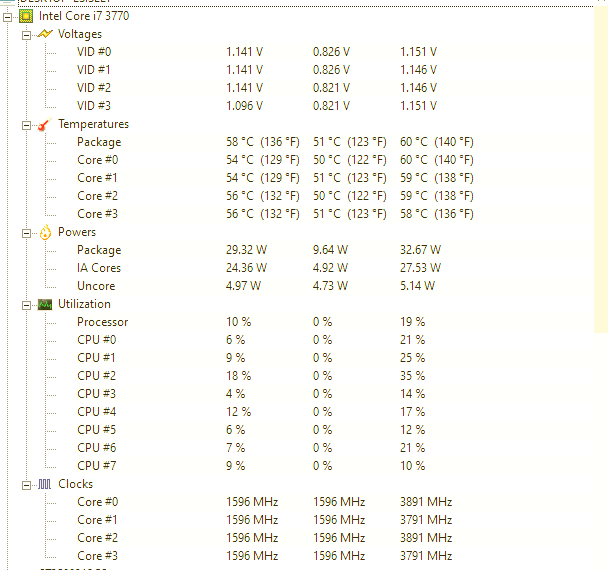Collapse the Powers section
This screenshot has width=608, height=570.
[26, 233]
